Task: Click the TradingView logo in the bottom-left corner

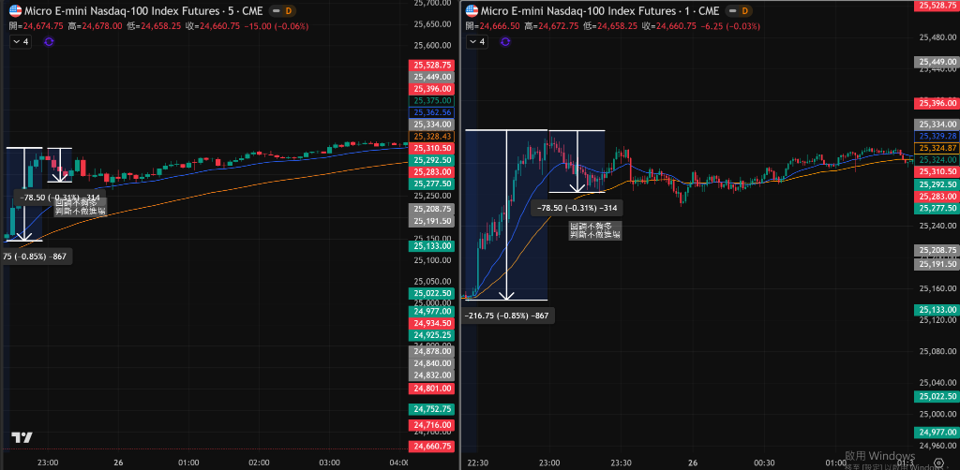Action: pos(20,438)
